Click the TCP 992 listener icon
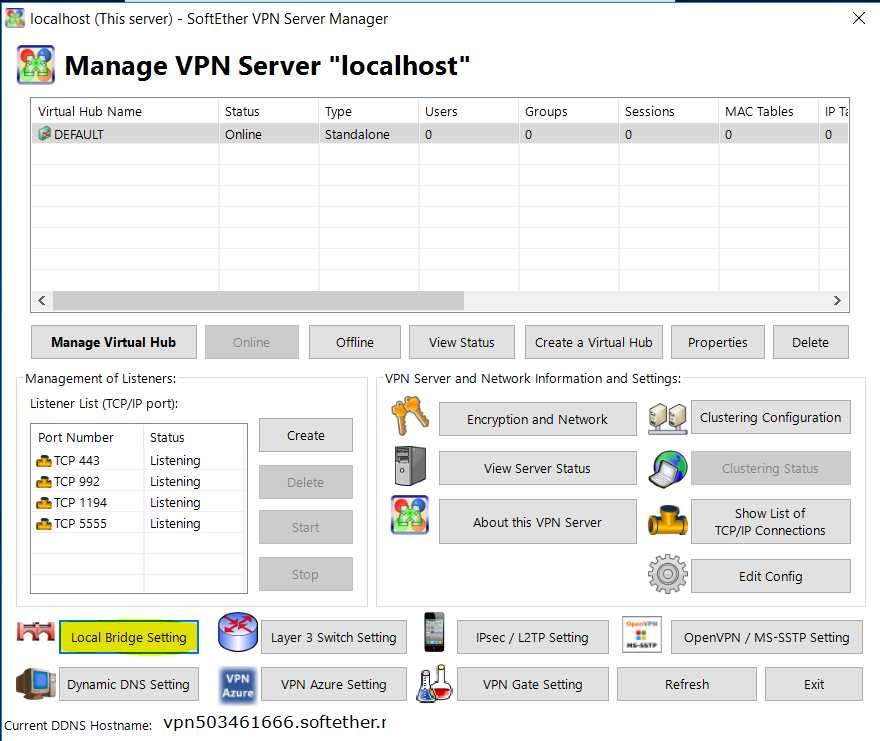This screenshot has width=880, height=741. [44, 482]
